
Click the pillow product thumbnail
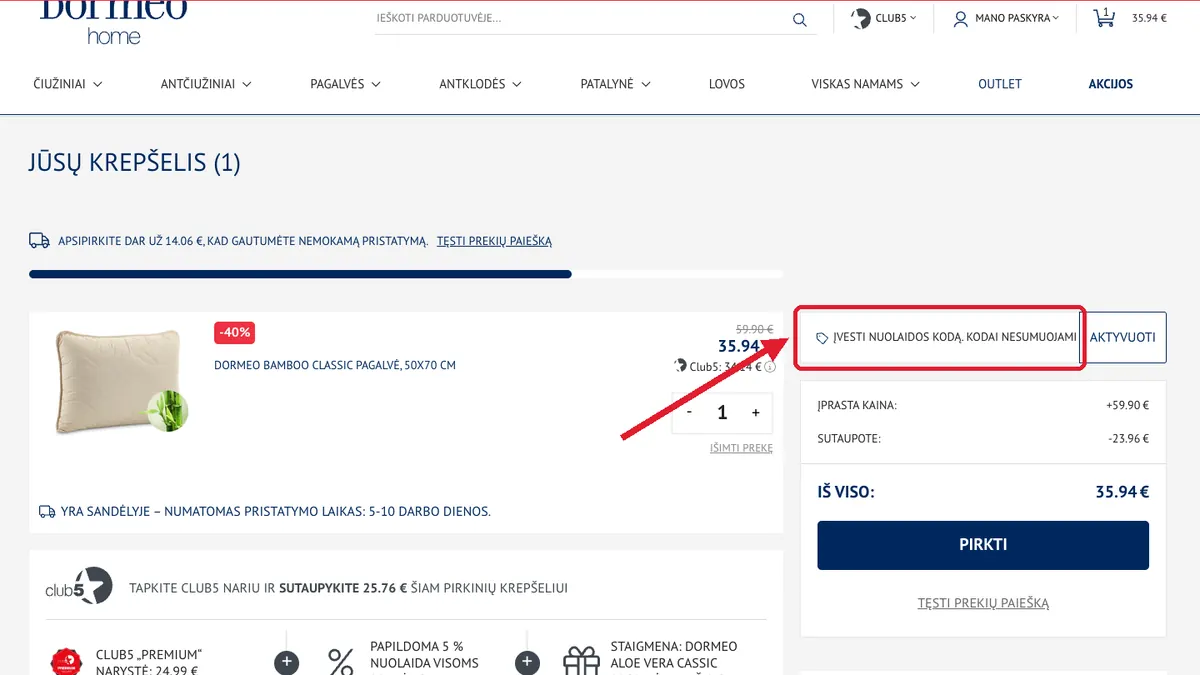click(x=119, y=381)
